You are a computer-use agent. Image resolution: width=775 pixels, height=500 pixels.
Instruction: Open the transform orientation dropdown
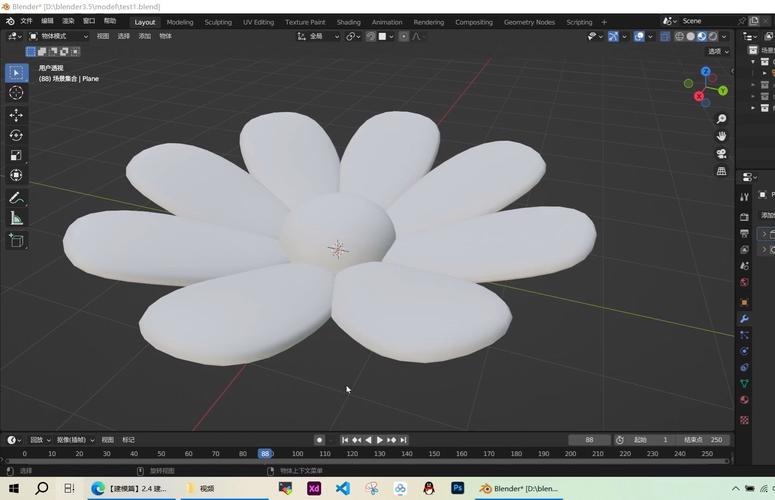pos(319,37)
